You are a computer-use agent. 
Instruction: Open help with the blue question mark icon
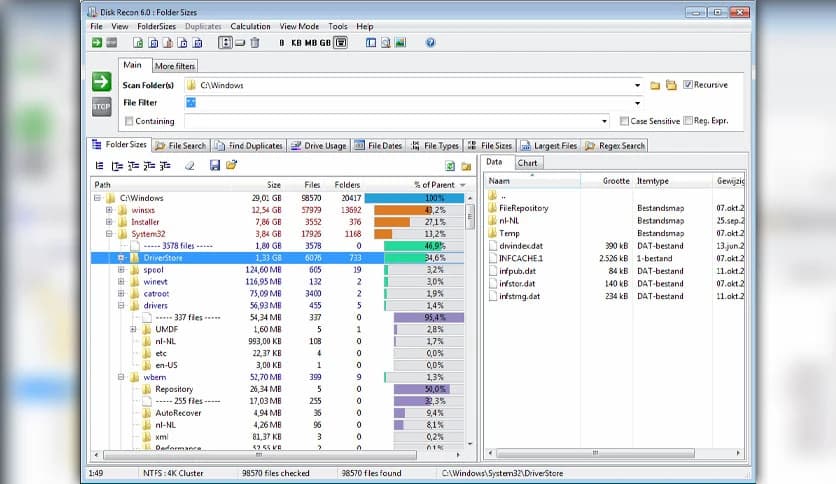click(x=430, y=43)
